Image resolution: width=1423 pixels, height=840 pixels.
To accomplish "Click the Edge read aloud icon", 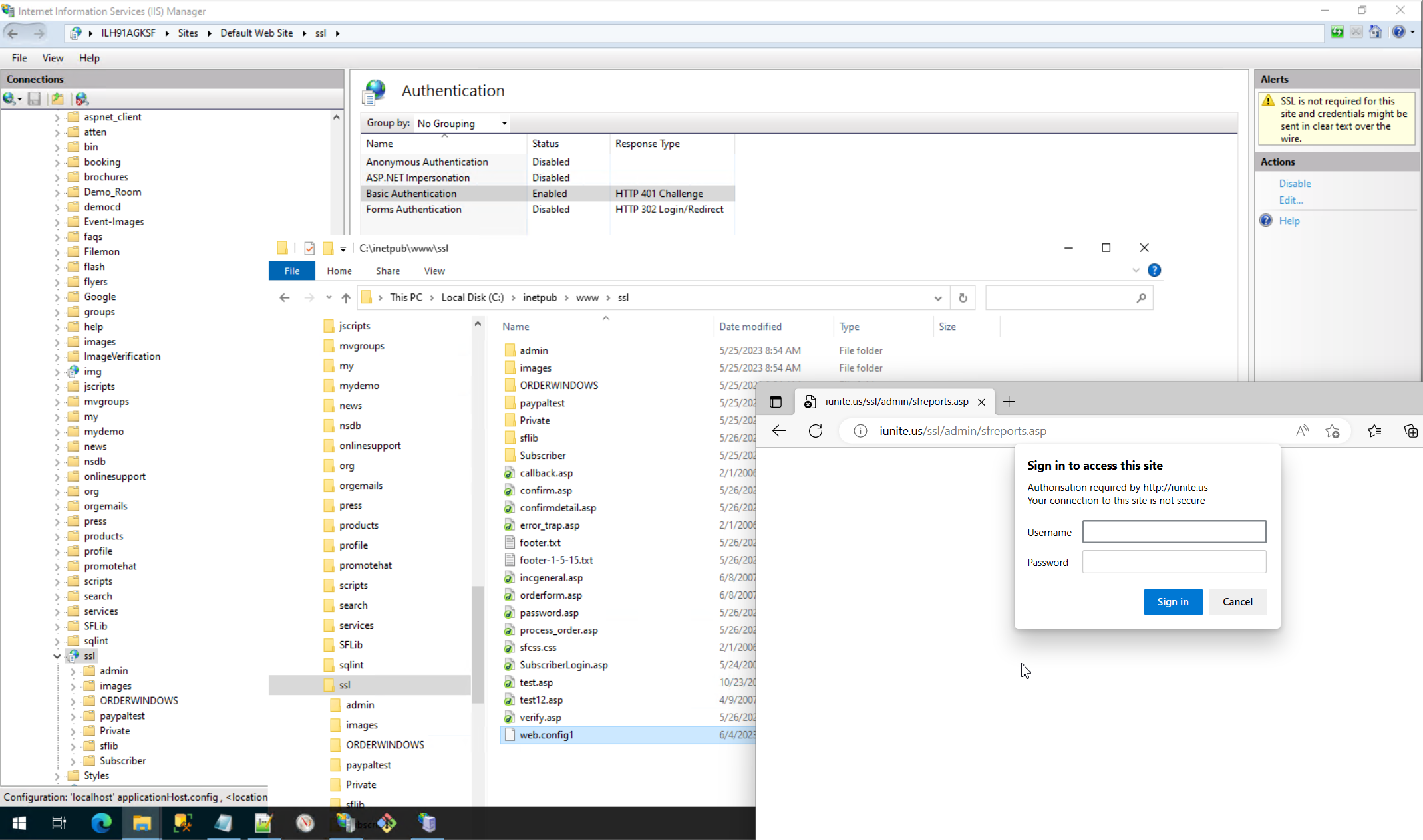I will tap(1302, 431).
